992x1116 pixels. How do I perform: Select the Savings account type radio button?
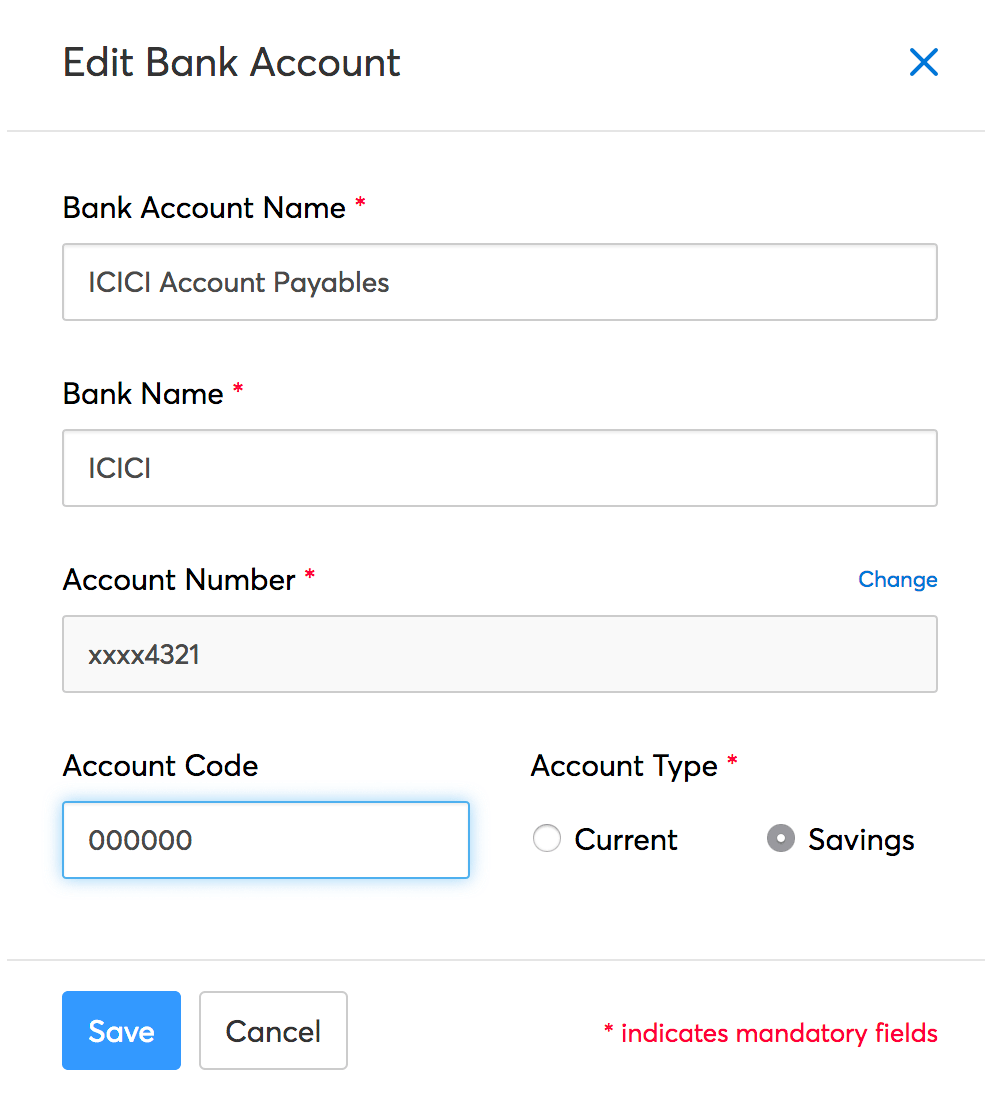(x=780, y=839)
